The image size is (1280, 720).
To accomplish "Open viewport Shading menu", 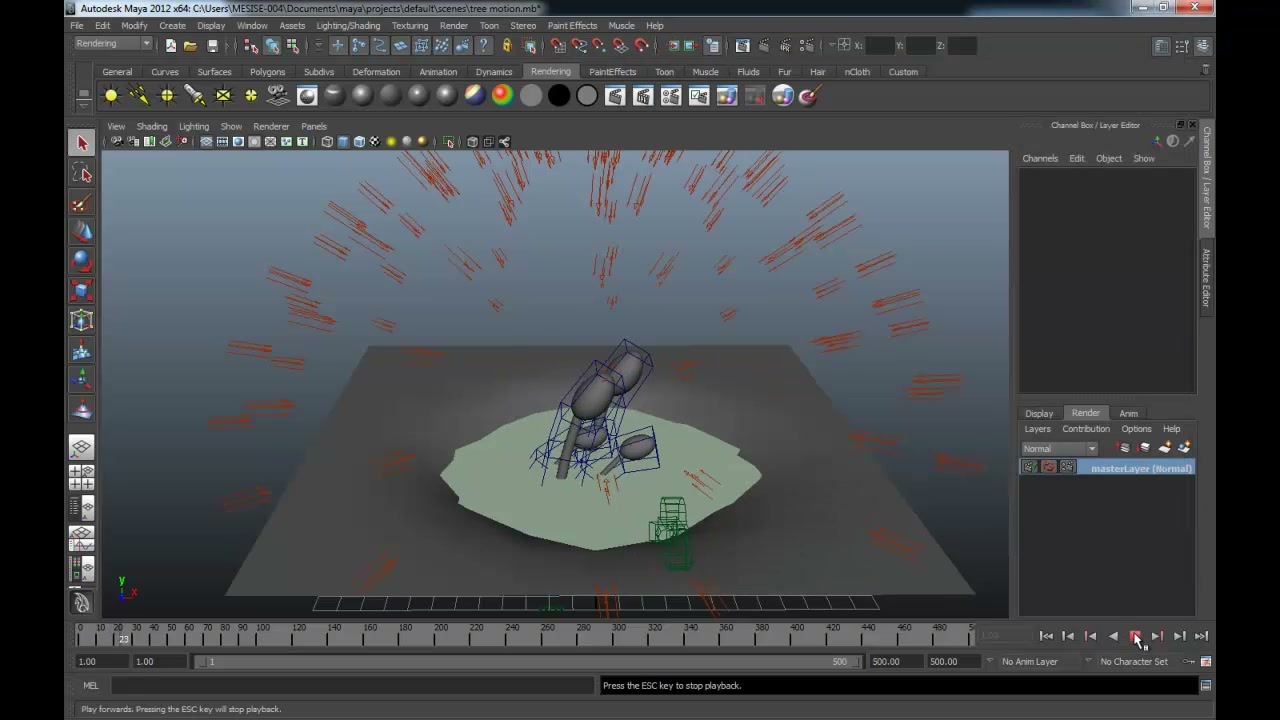I will coord(152,126).
